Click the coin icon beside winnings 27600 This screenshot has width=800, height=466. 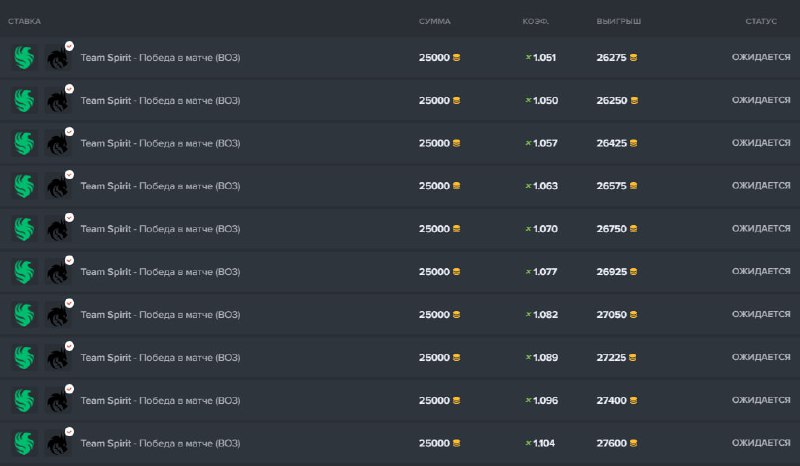click(x=634, y=443)
